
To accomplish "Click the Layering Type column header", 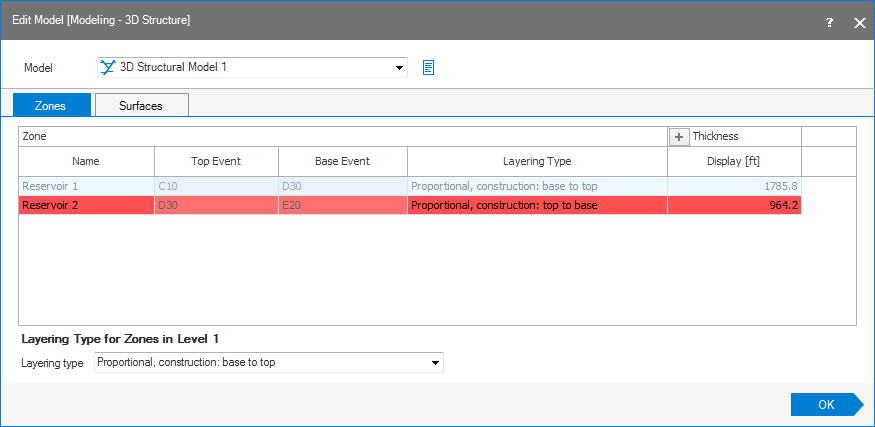I will click(537, 161).
